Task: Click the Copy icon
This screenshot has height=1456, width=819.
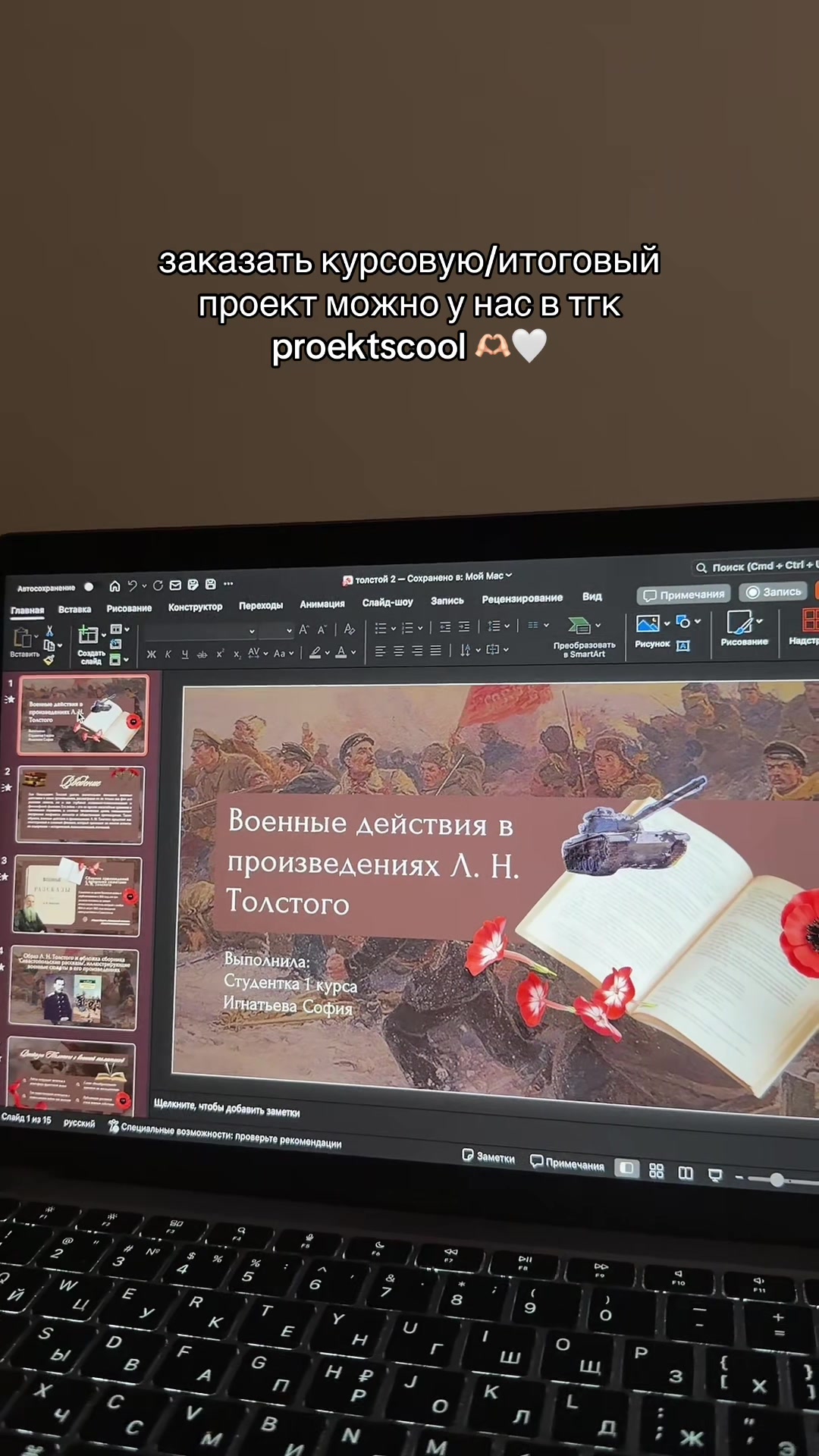Action: pos(49,645)
